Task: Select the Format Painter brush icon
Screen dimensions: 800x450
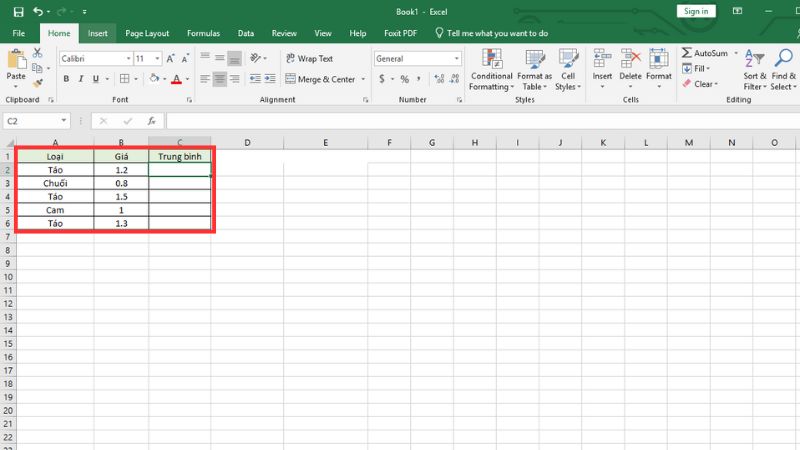Action: (38, 84)
